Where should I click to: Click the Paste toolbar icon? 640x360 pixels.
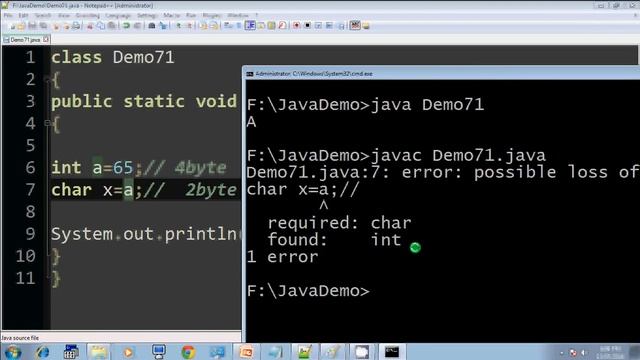(111, 26)
